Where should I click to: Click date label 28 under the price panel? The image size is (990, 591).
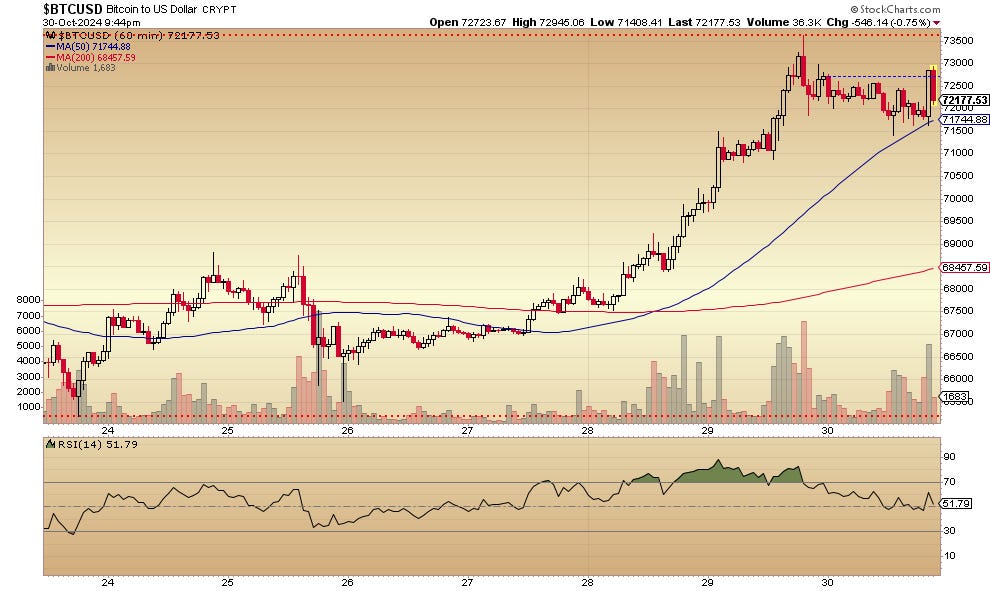coord(587,431)
